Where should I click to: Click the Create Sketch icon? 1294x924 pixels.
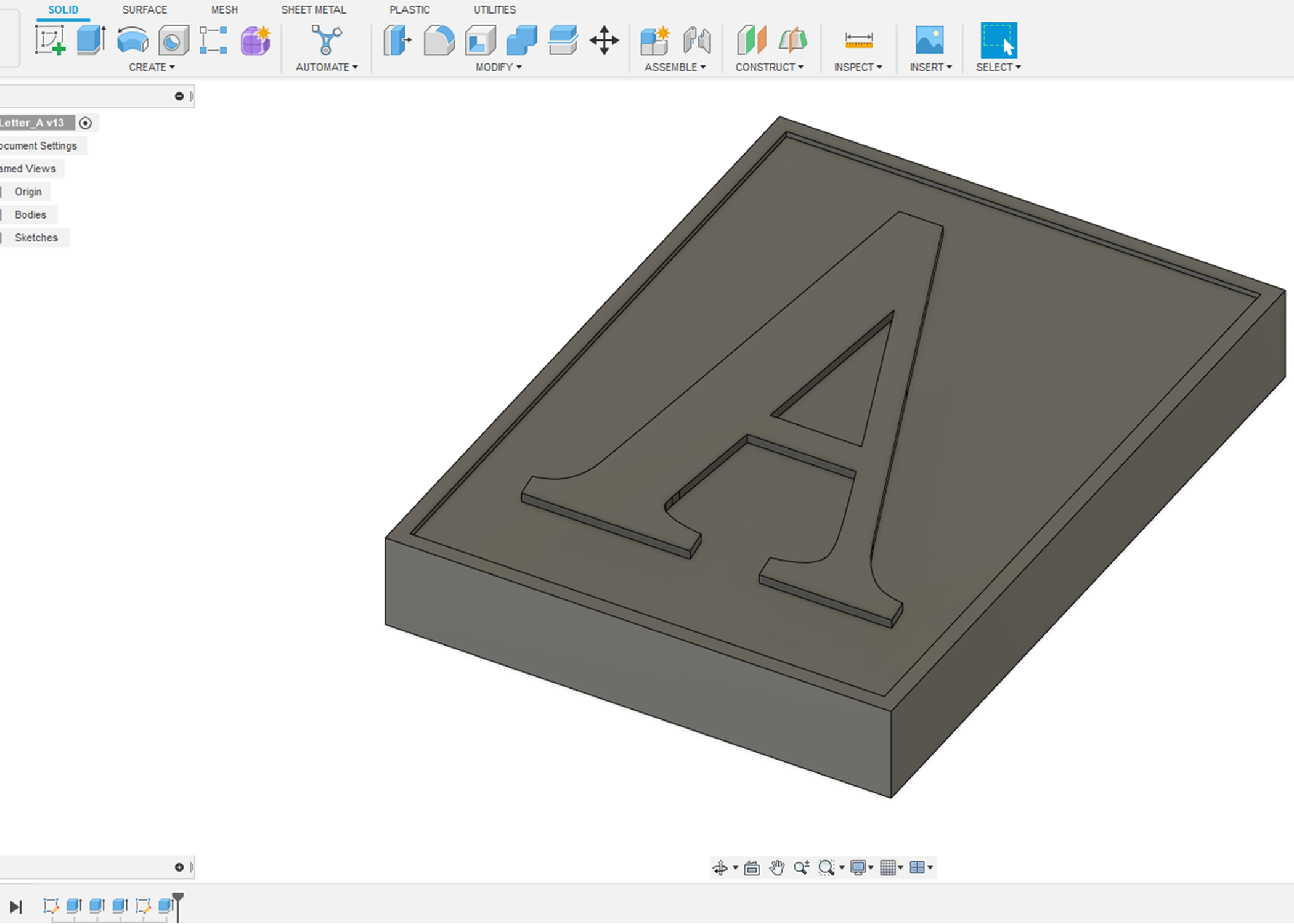(50, 41)
